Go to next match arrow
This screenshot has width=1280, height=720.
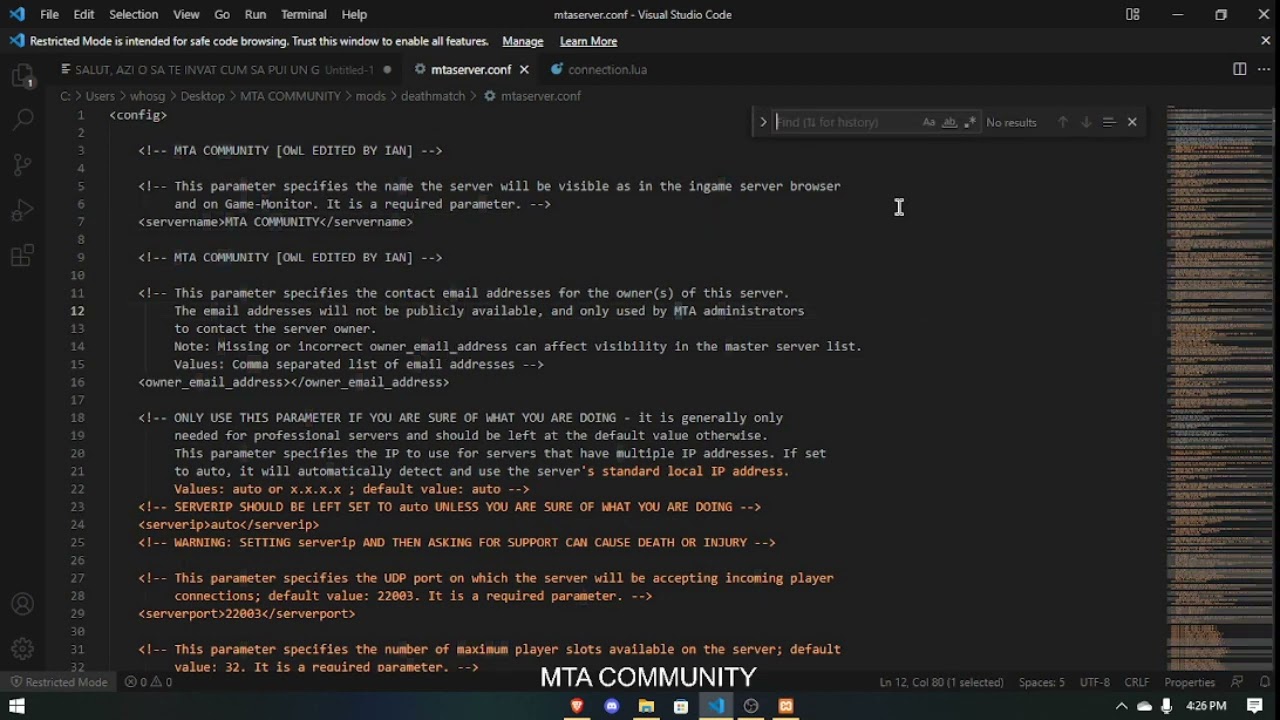(x=1085, y=122)
